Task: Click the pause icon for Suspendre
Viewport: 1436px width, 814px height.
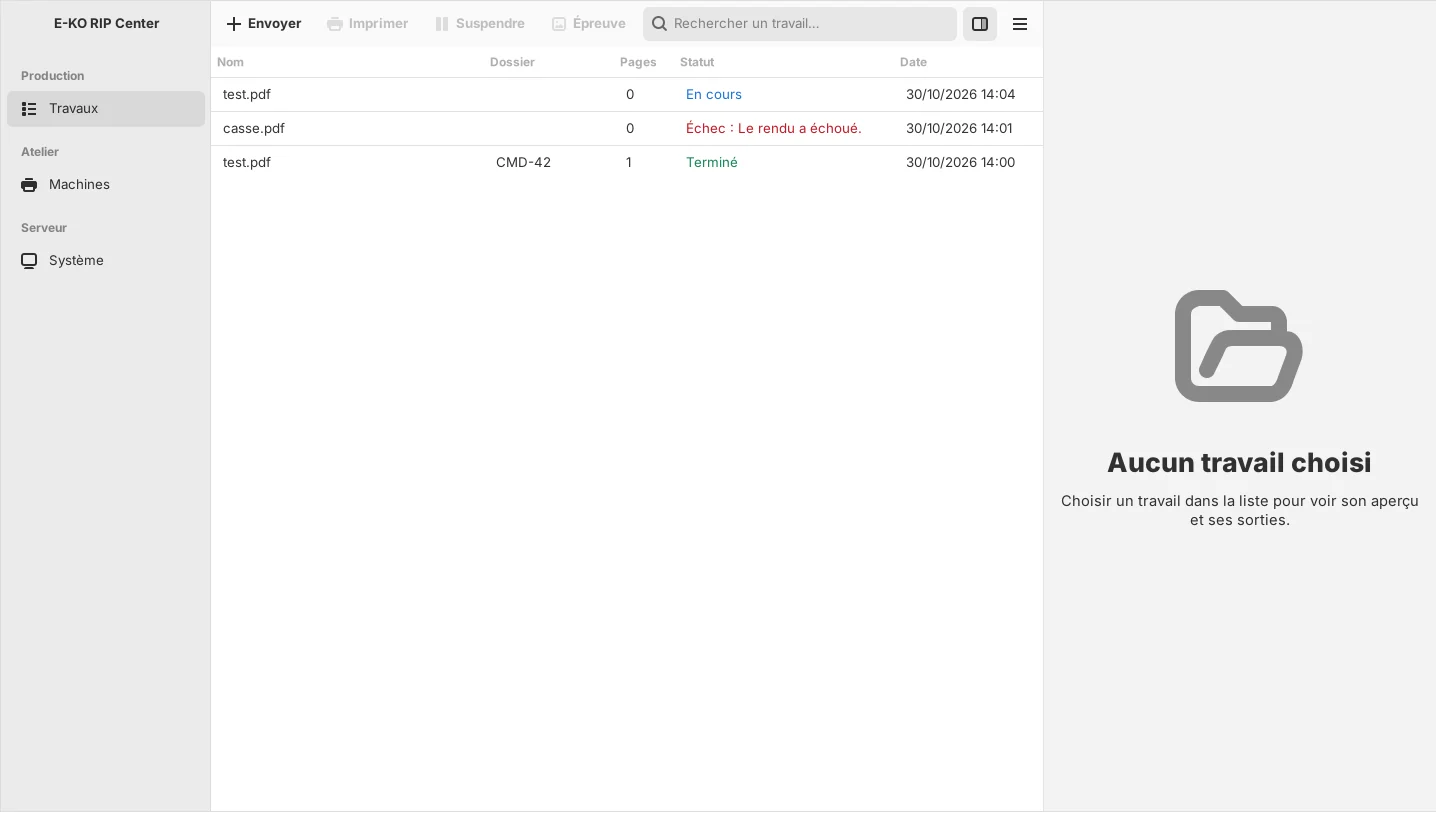Action: point(442,24)
